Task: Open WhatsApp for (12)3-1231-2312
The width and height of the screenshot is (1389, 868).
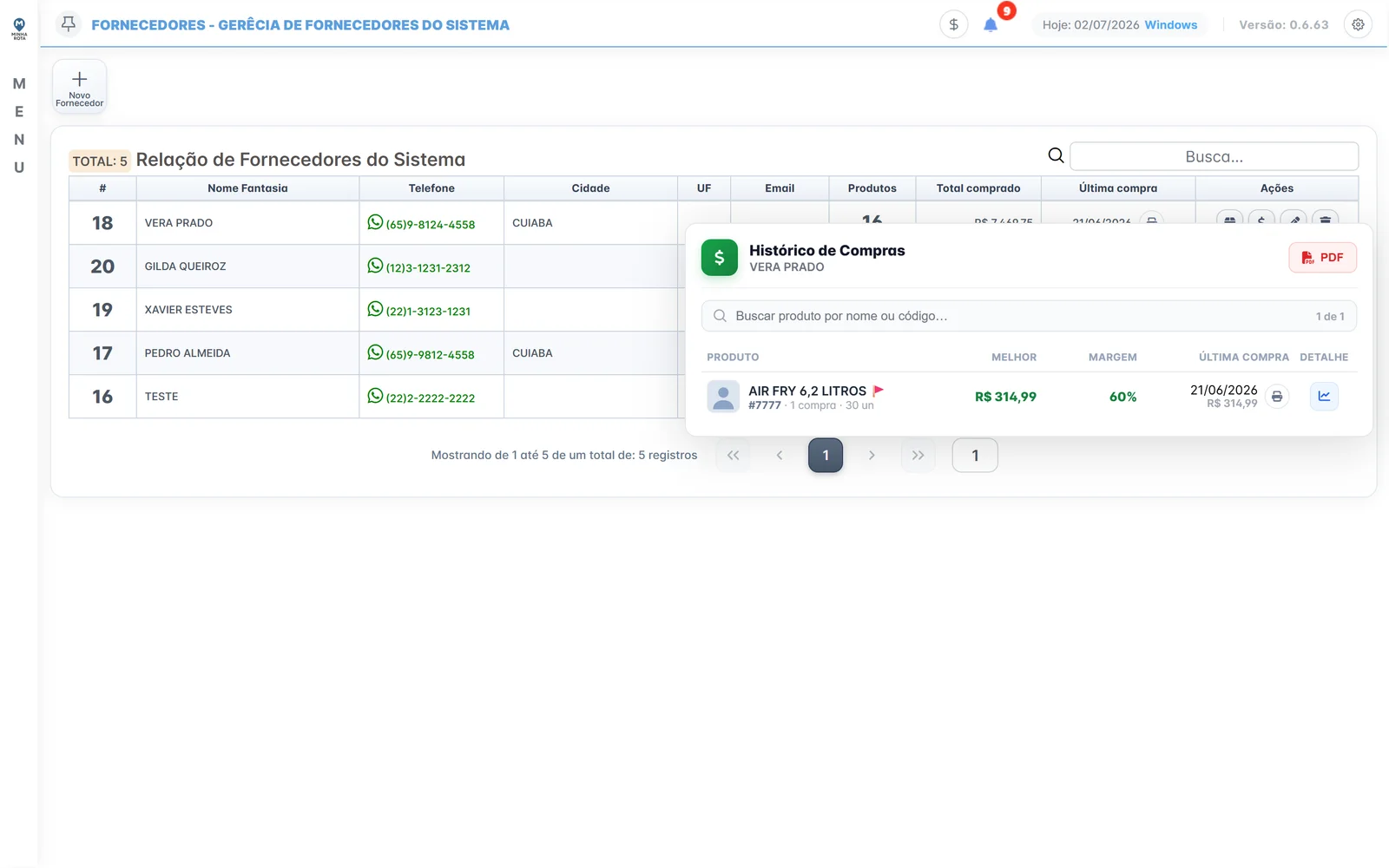Action: [375, 266]
